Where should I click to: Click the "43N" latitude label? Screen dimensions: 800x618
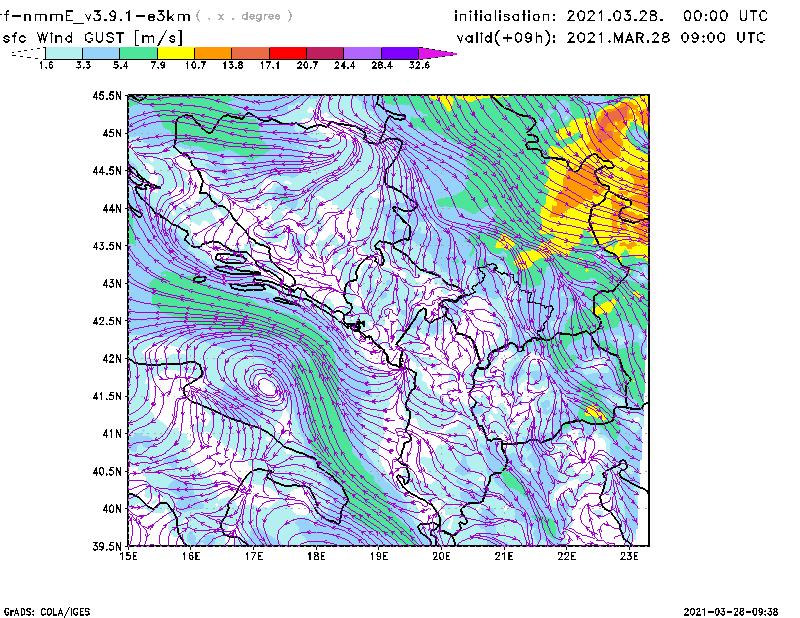tap(112, 283)
